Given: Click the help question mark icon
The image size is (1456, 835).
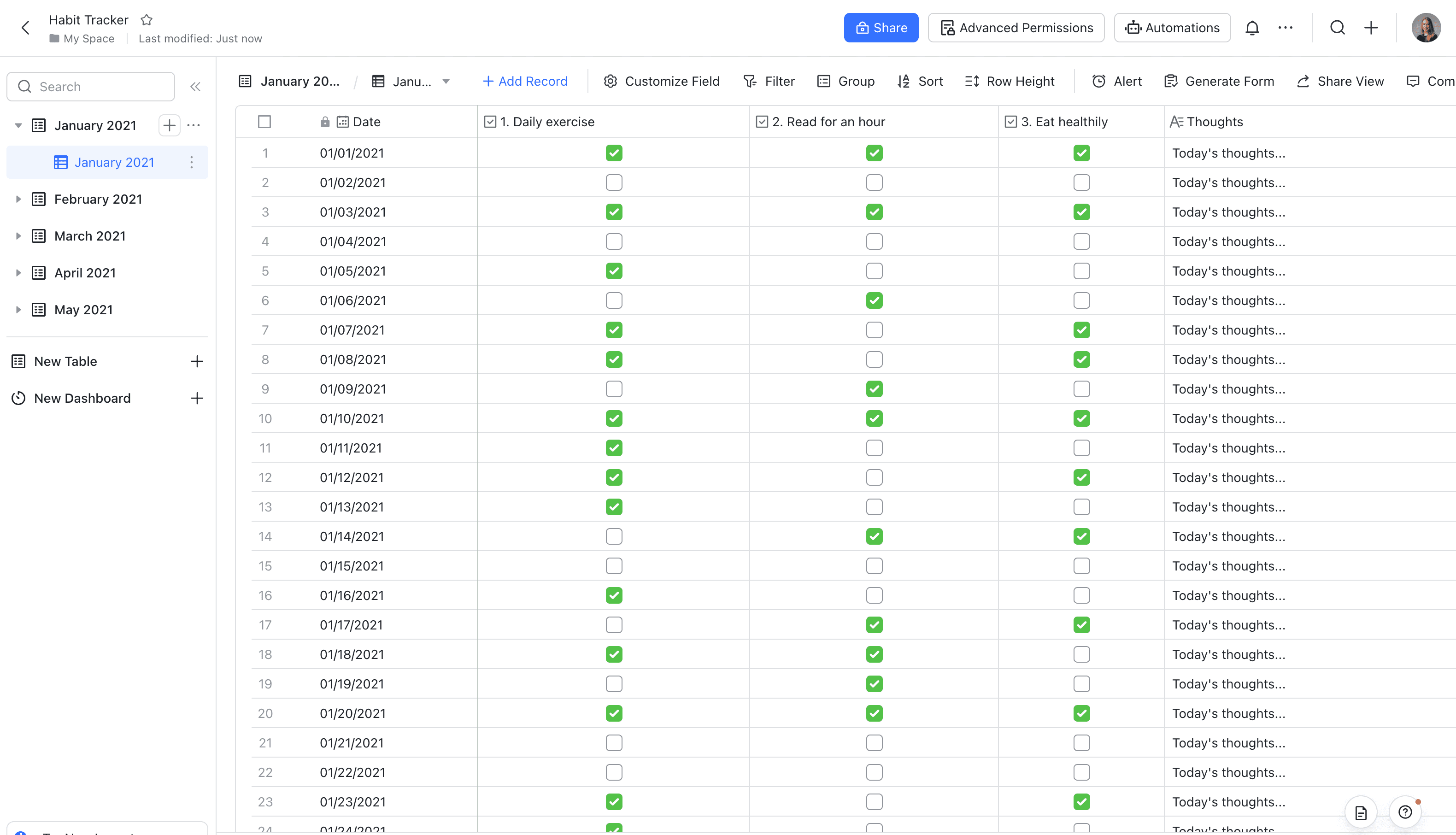Looking at the screenshot, I should click(x=1405, y=812).
